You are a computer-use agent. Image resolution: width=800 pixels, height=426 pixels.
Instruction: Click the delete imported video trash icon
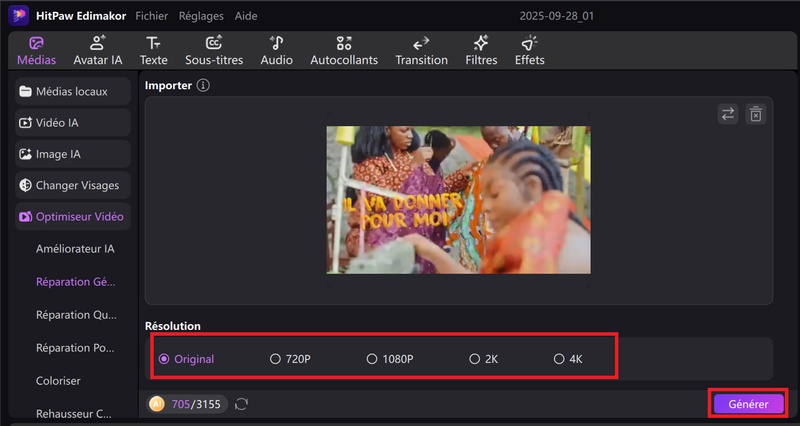[x=756, y=115]
